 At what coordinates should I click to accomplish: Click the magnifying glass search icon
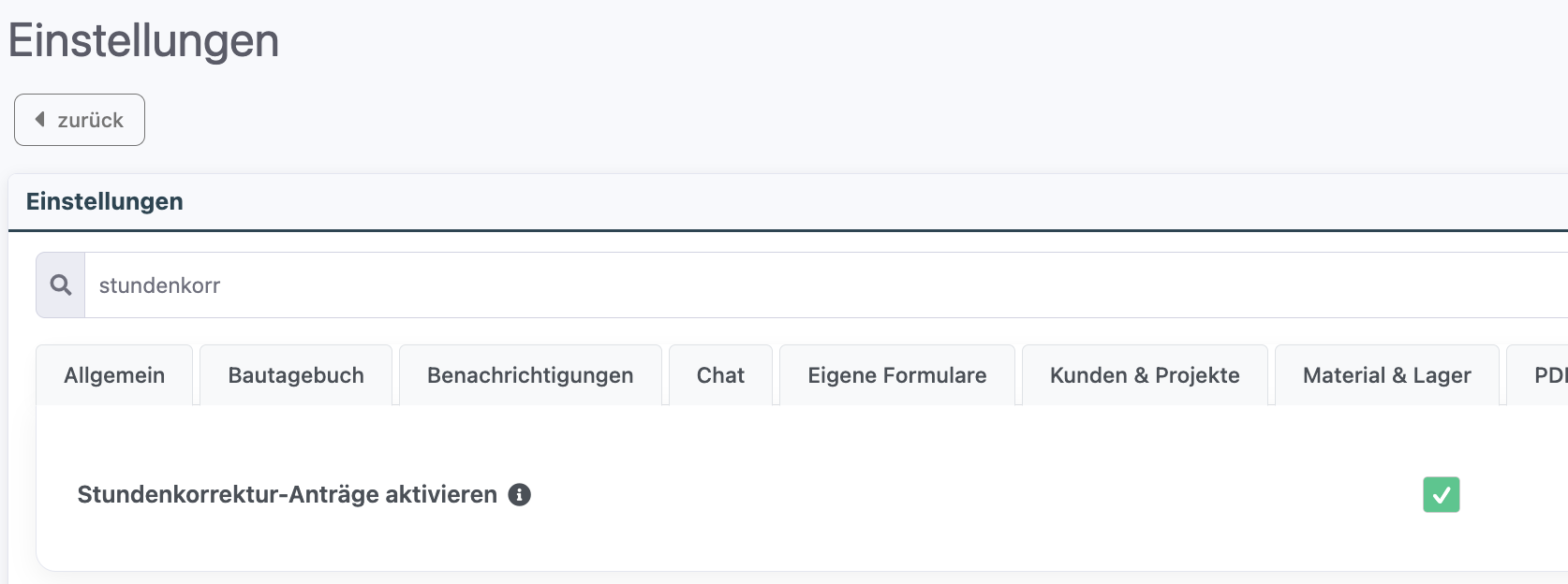click(61, 285)
